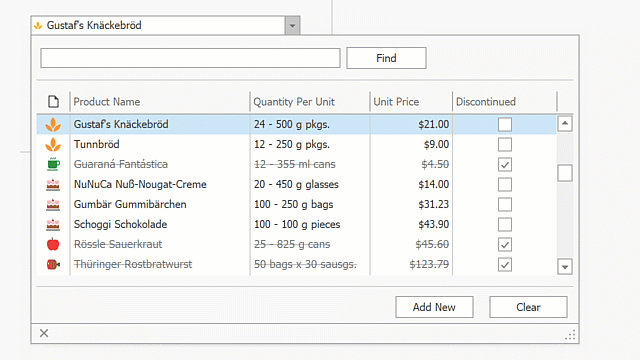Sort by Product Name column header
640x360 pixels.
[x=160, y=102]
